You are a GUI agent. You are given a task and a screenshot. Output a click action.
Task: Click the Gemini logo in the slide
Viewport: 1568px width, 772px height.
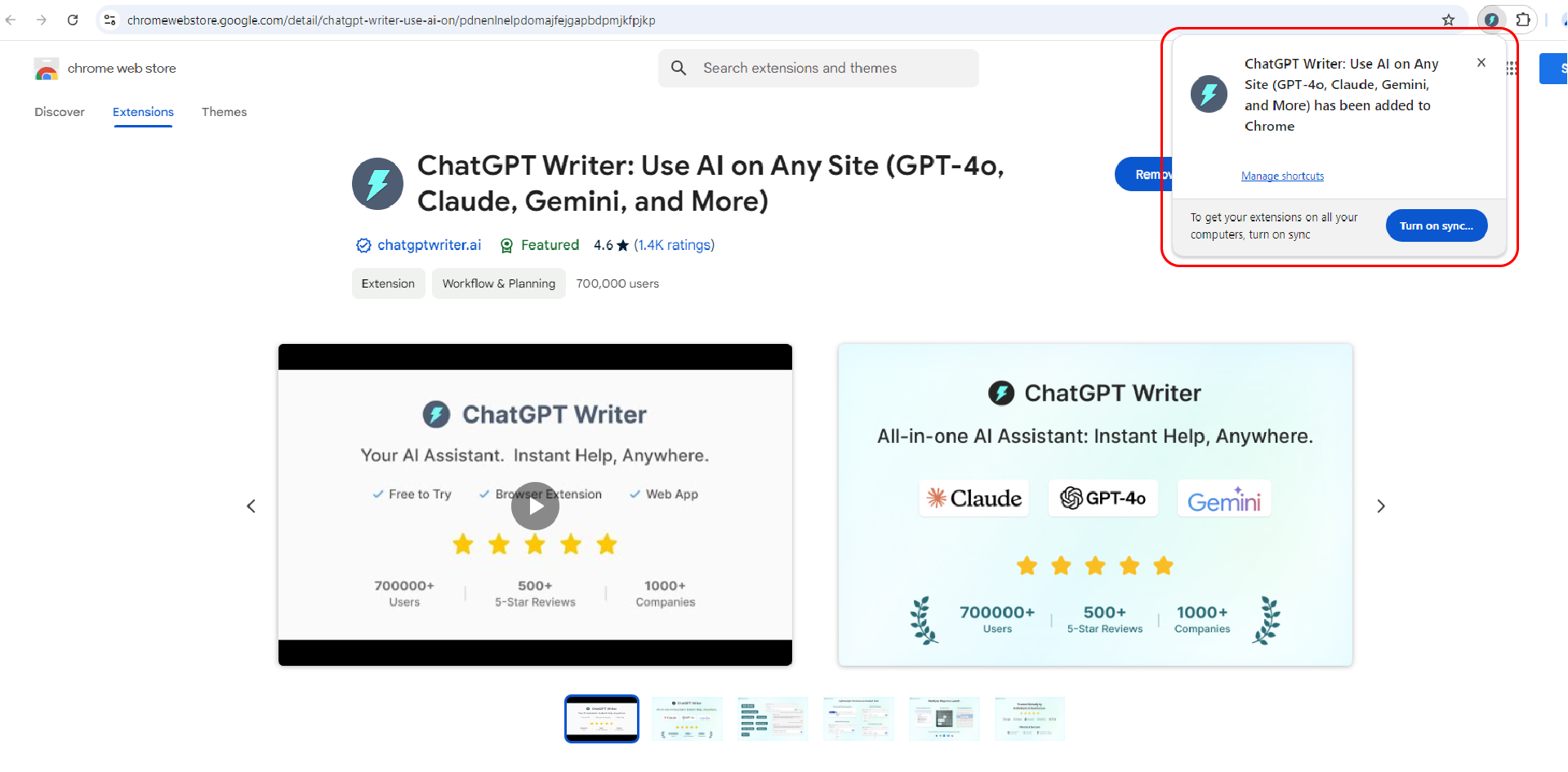coord(1224,498)
